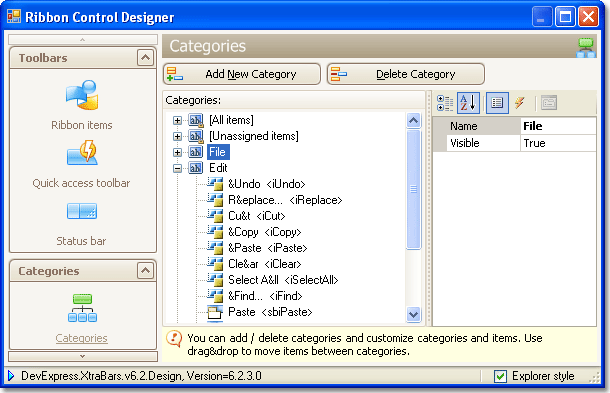Select the R&eplace... <iReplace> item
Screen dimensions: 610x393
(x=285, y=200)
